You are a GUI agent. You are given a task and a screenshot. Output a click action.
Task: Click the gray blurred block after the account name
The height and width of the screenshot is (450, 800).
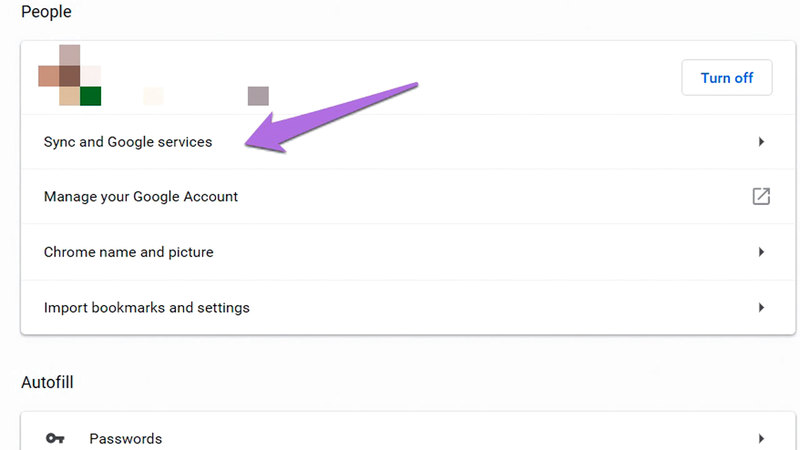tap(258, 96)
